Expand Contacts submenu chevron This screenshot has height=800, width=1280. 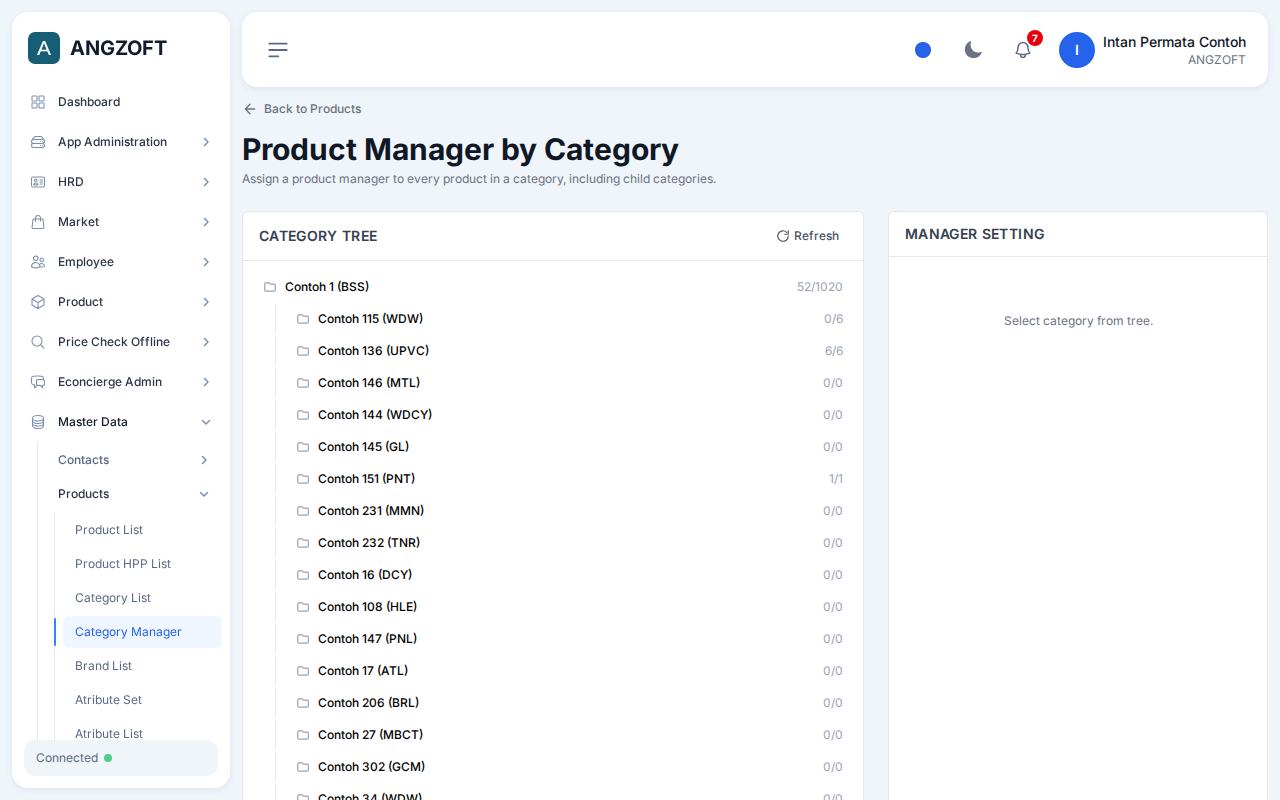[204, 460]
